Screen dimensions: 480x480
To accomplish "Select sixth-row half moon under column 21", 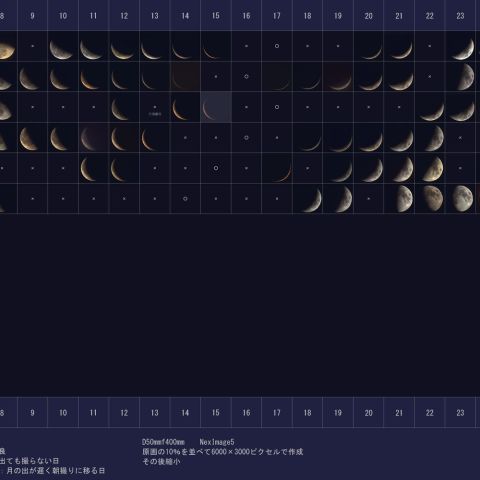I will point(405,199).
